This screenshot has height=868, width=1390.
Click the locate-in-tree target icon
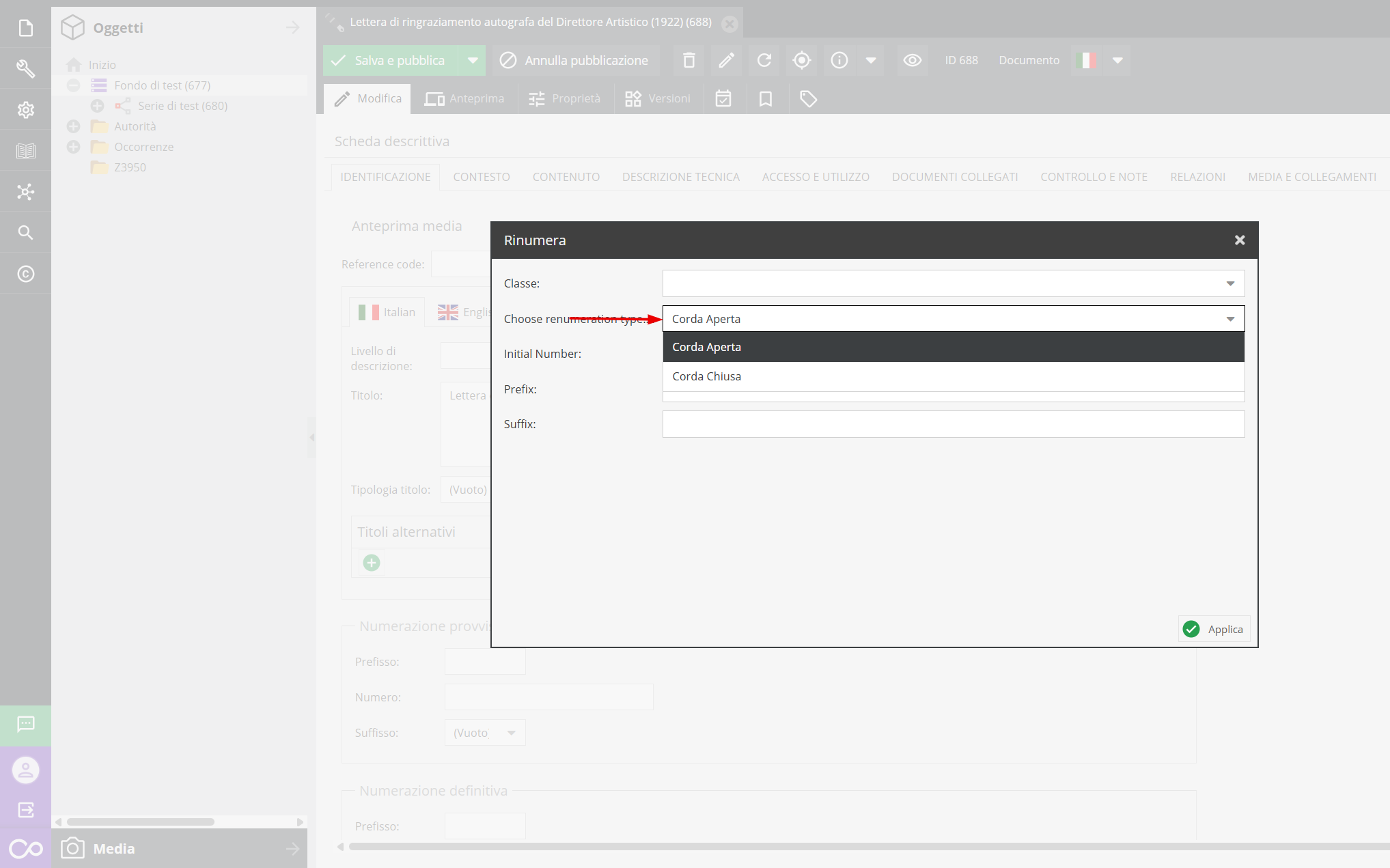click(801, 61)
